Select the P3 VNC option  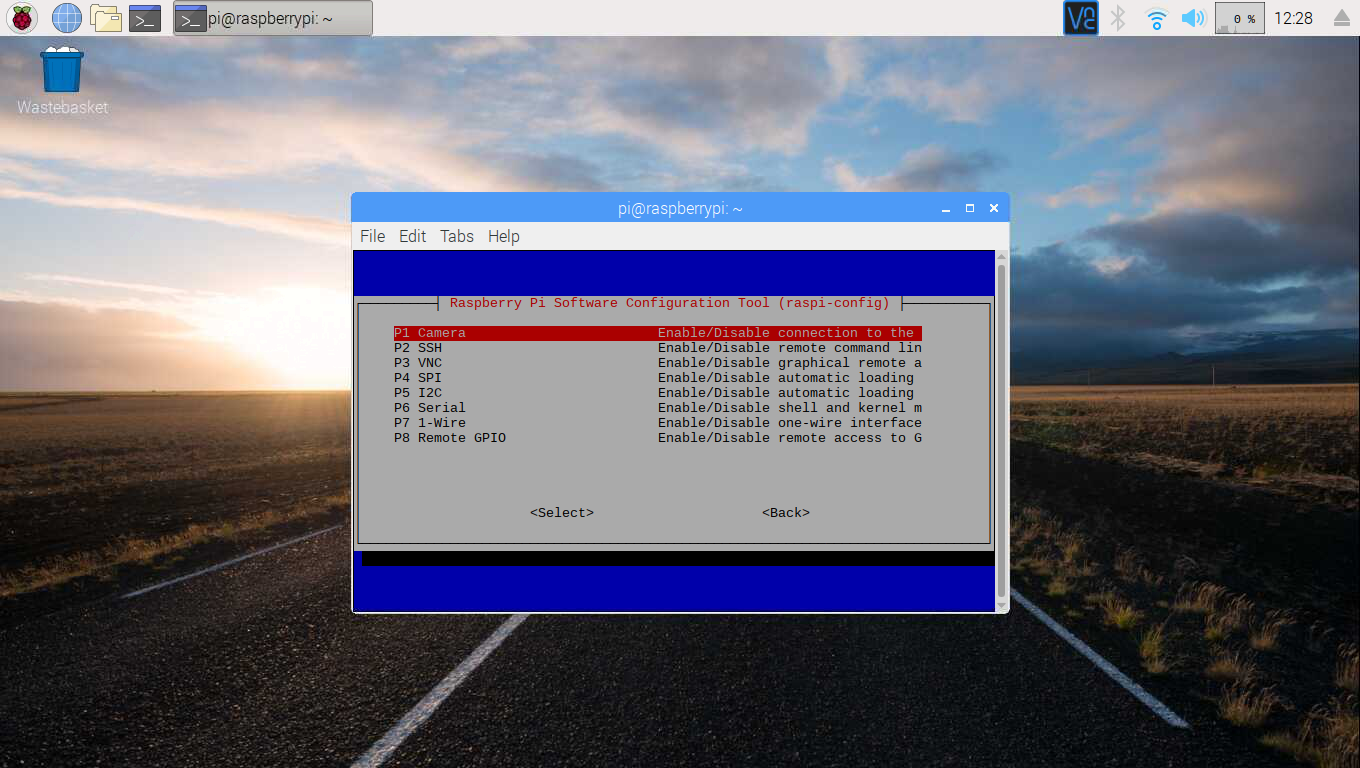click(657, 363)
